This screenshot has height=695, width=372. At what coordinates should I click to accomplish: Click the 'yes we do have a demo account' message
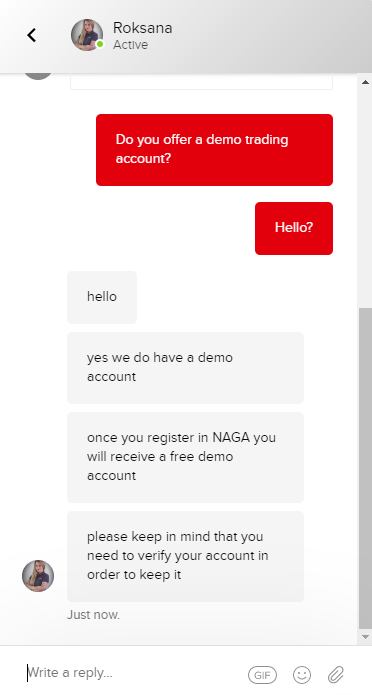pos(185,367)
